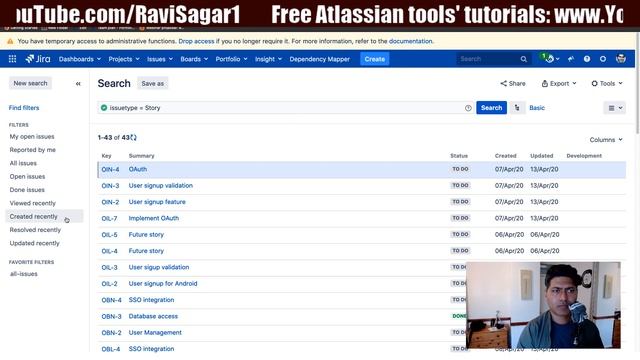640x360 pixels.
Task: Sort by the Summary column header
Action: (141, 156)
